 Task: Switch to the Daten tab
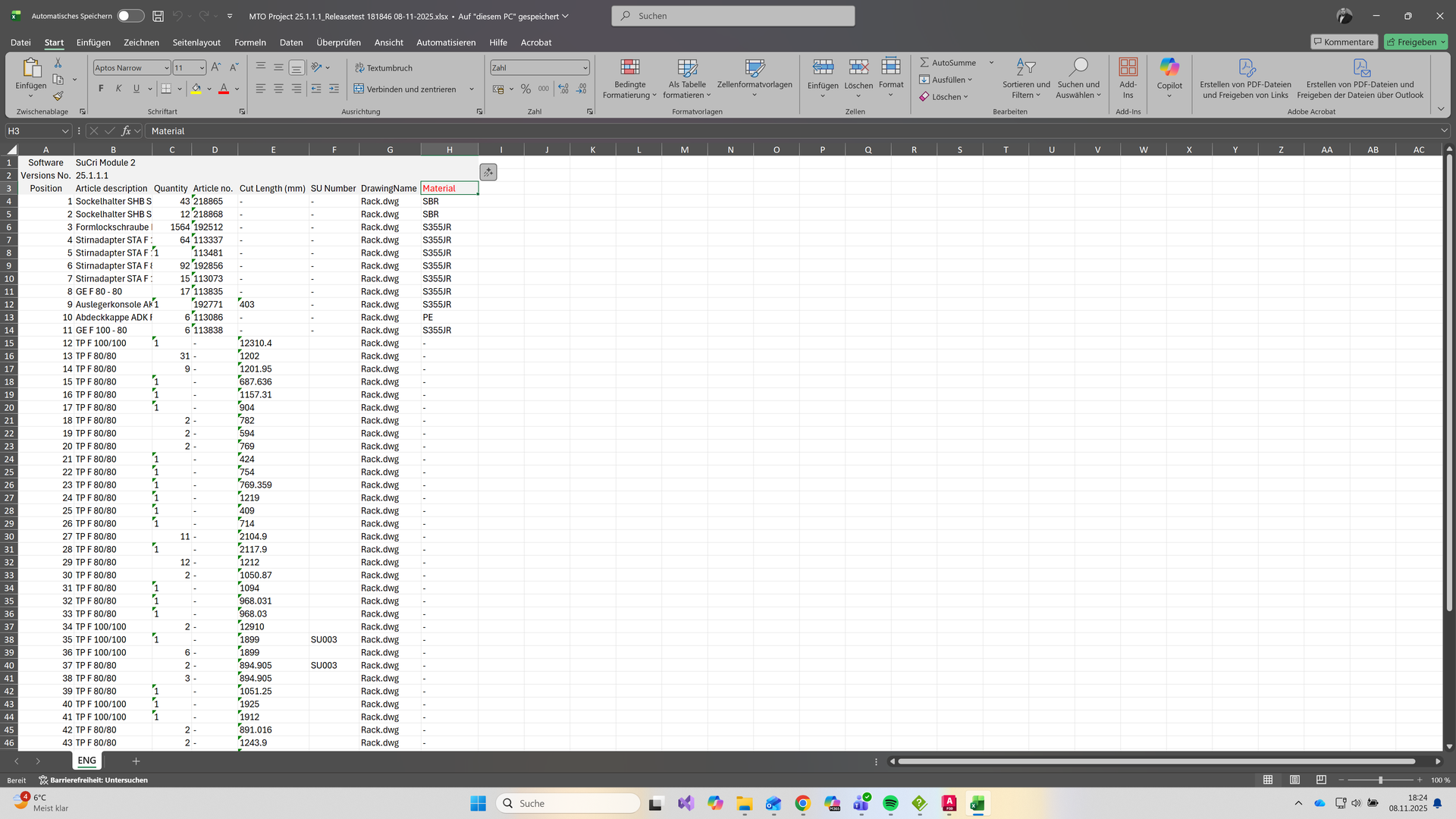pyautogui.click(x=291, y=42)
